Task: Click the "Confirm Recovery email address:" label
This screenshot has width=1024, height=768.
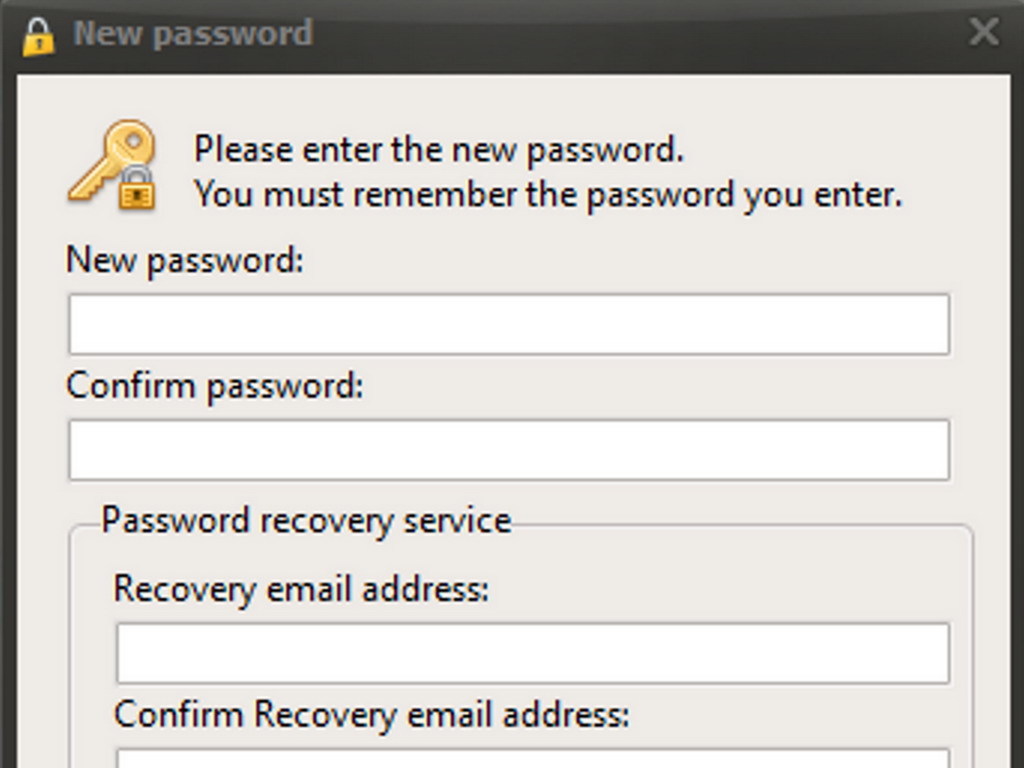Action: tap(371, 715)
